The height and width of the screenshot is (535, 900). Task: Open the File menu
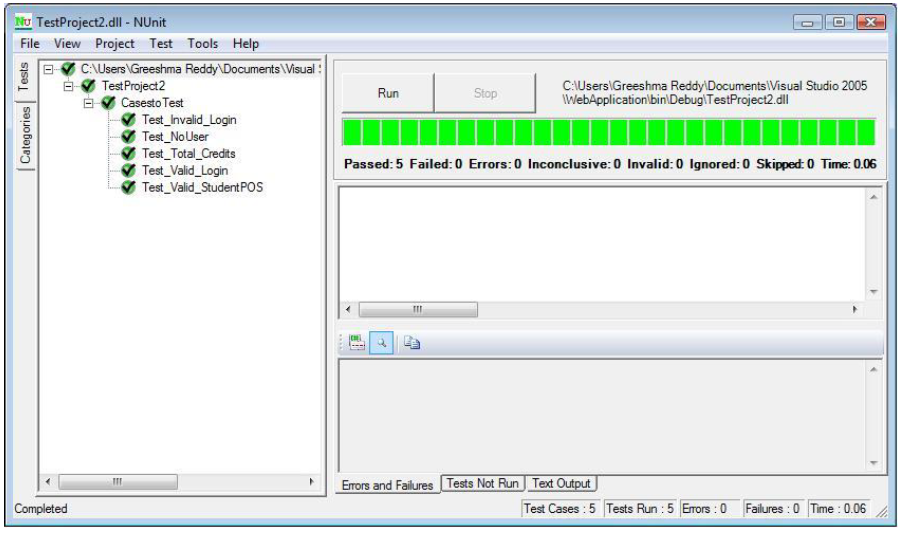(x=30, y=44)
